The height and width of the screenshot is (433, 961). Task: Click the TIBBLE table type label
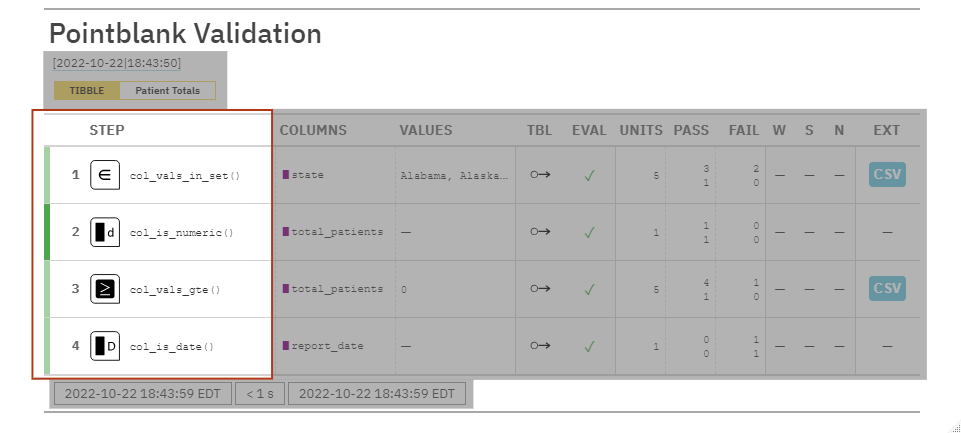[x=87, y=91]
